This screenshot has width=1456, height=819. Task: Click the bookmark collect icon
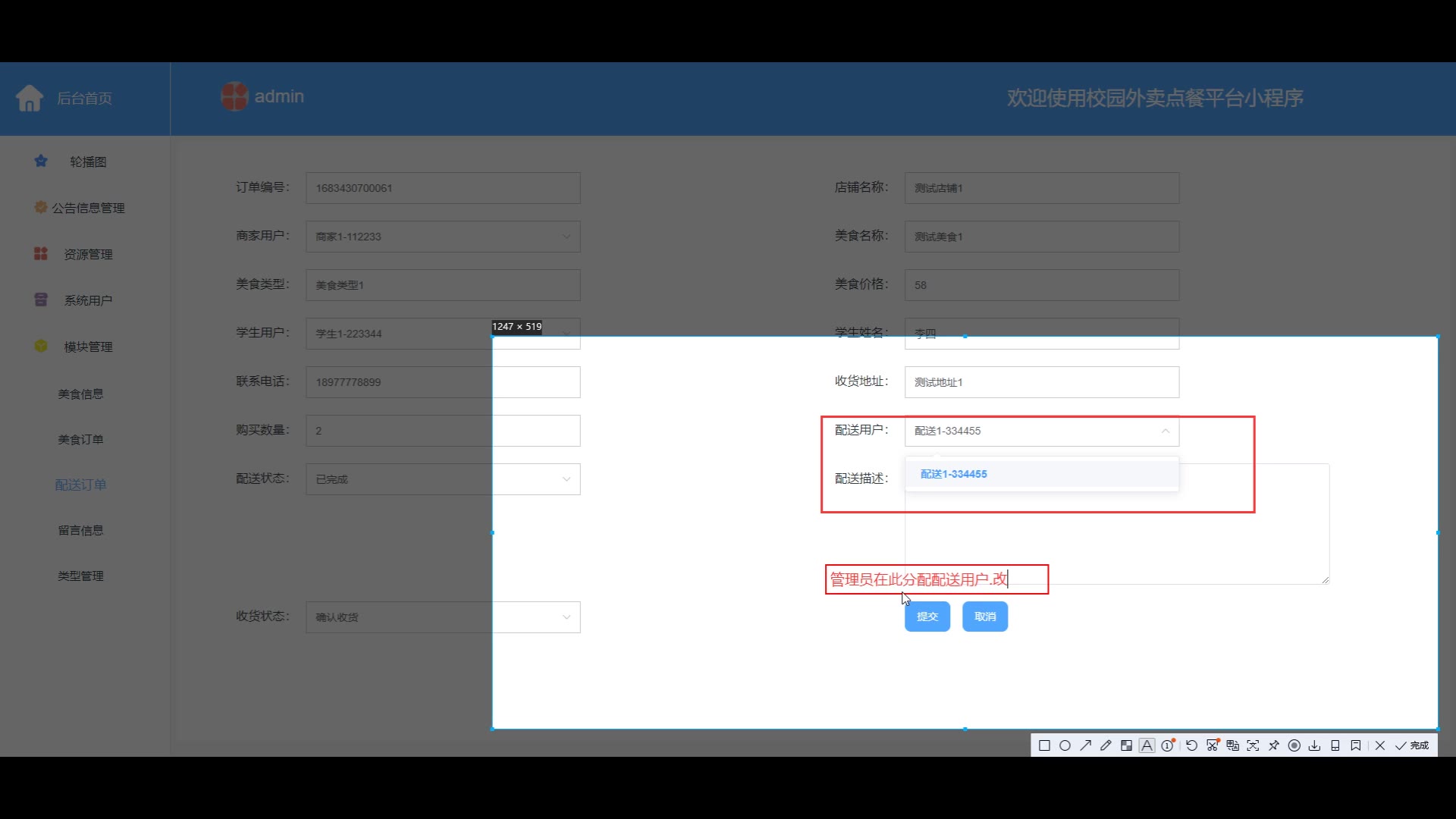[1355, 745]
